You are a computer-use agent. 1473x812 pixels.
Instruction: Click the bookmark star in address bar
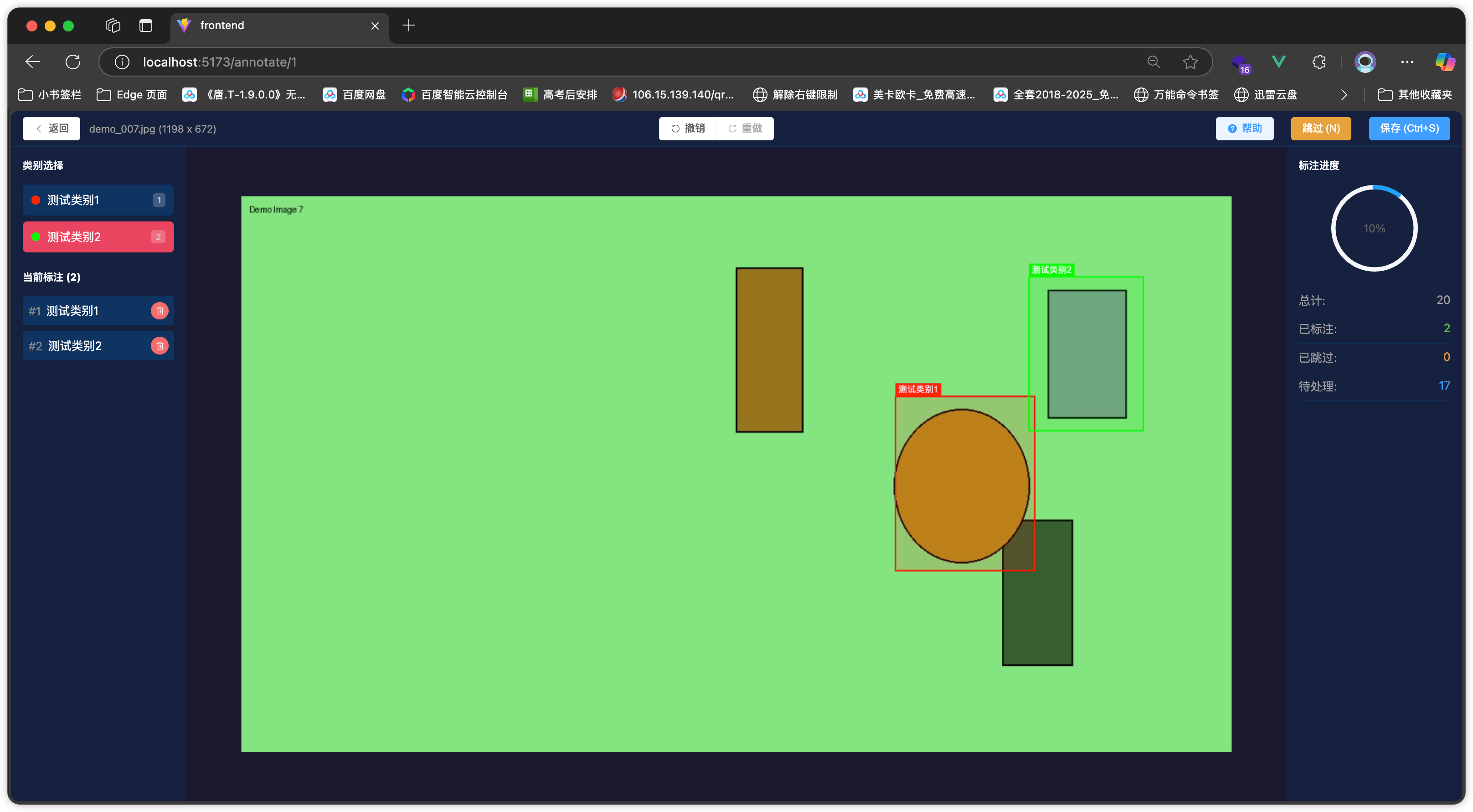coord(1190,62)
